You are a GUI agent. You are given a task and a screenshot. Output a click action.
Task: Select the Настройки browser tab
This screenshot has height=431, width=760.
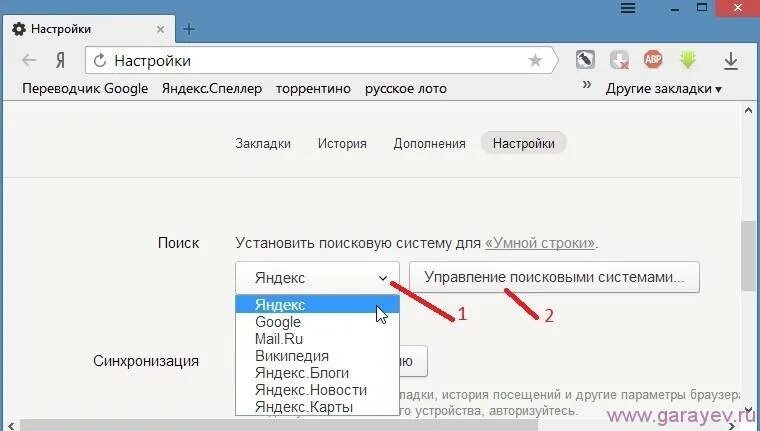(88, 29)
